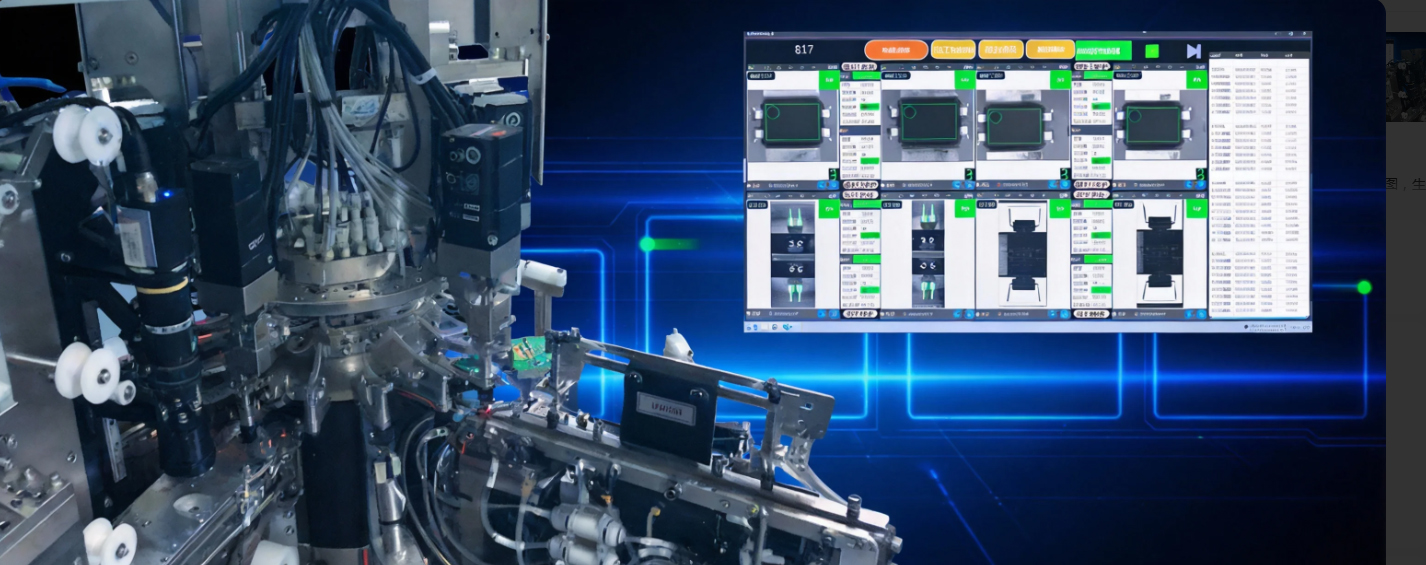Click the middle yellow toolbar button

coord(1001,50)
